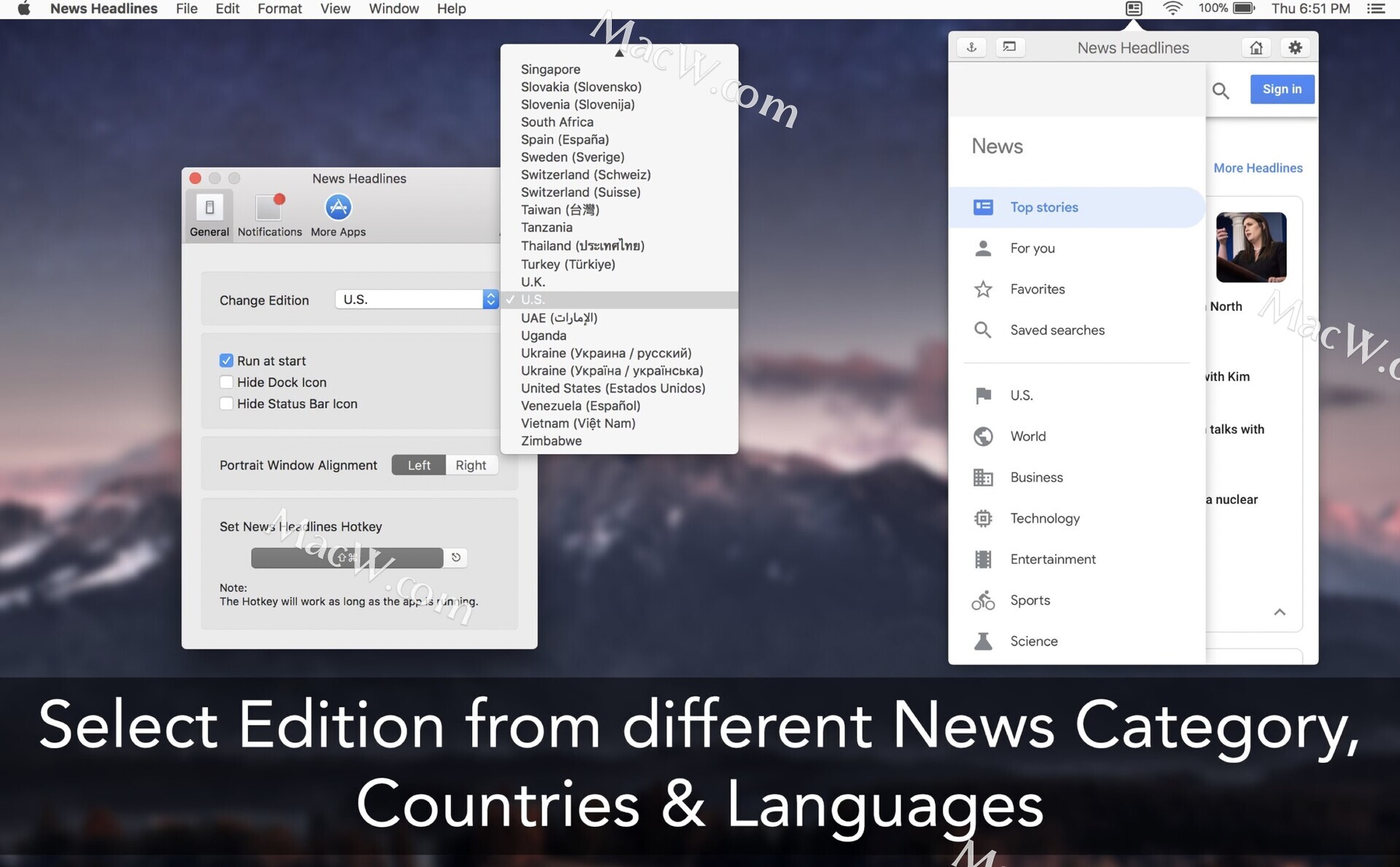This screenshot has height=867, width=1400.
Task: Open the More Headlines link
Action: 1258,168
